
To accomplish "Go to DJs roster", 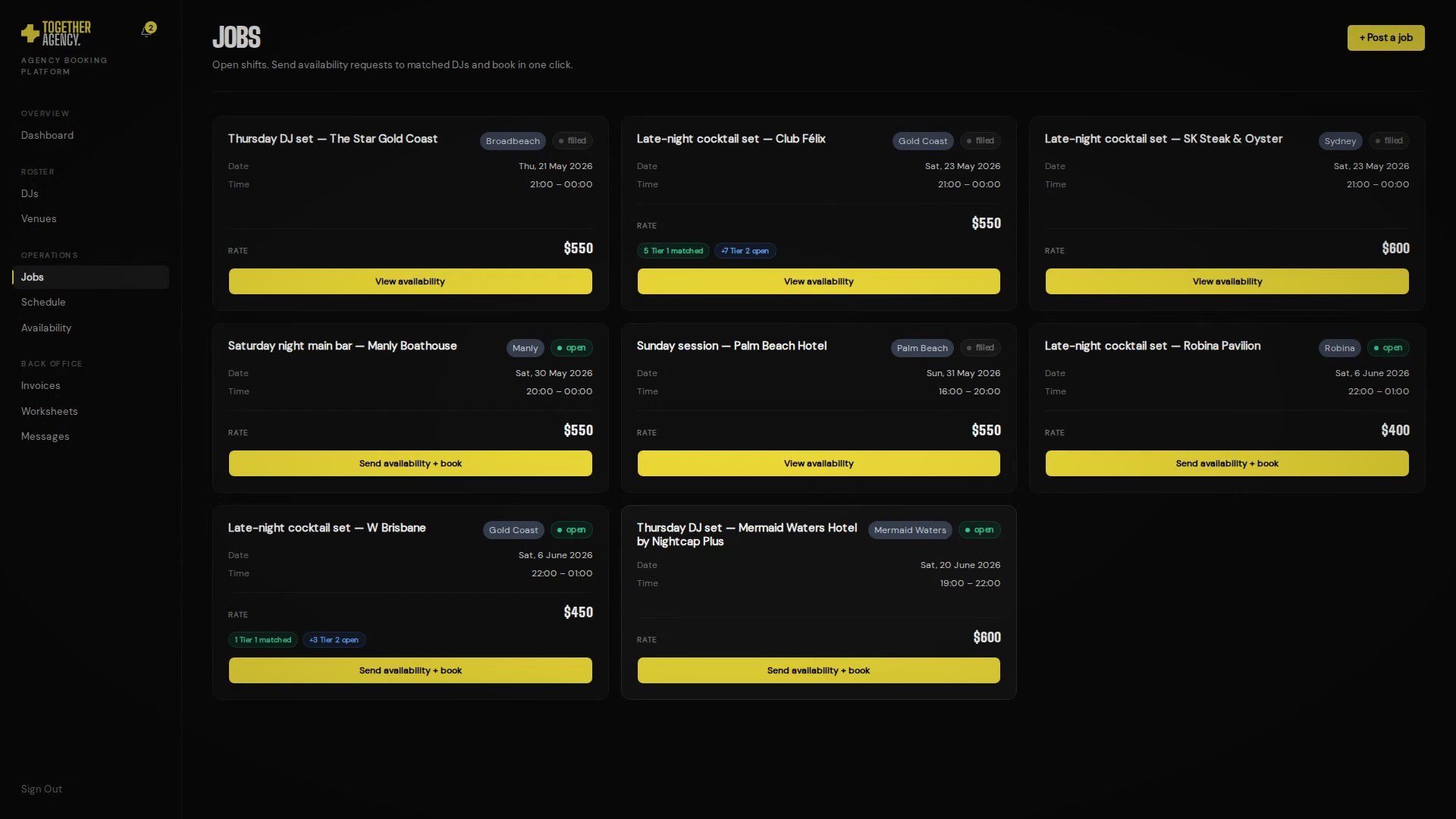I will tap(30, 193).
